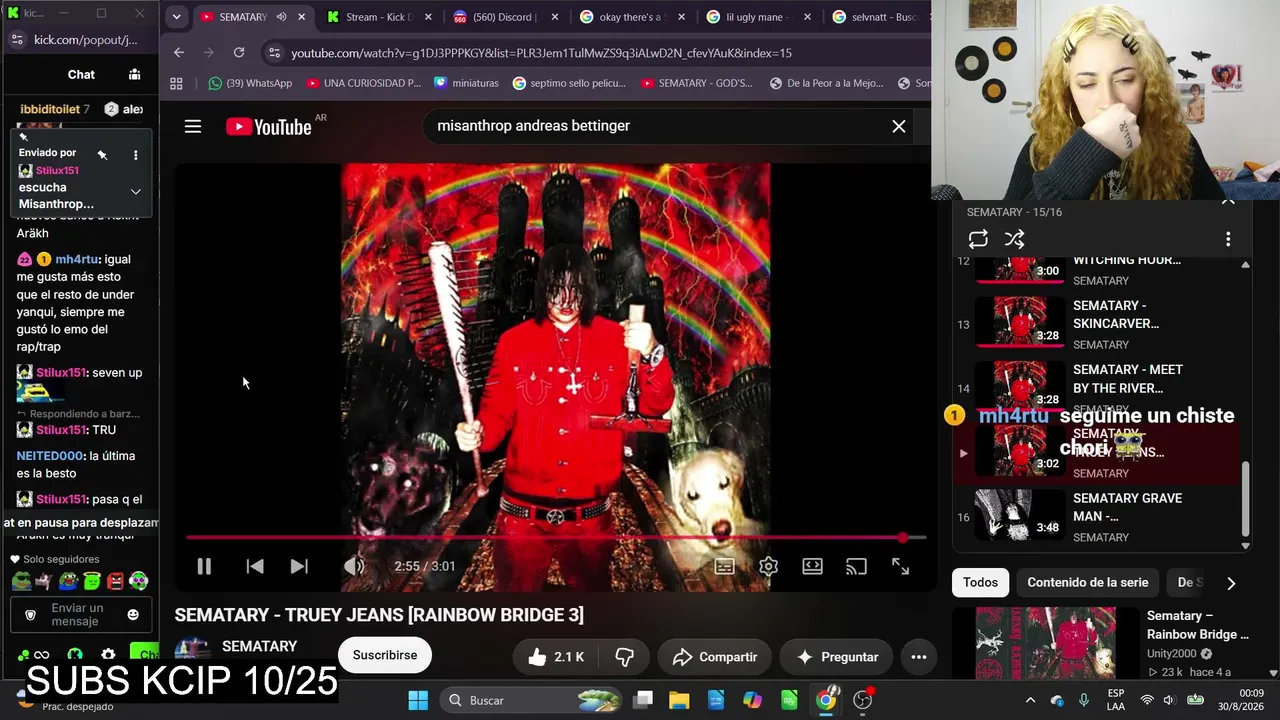Image resolution: width=1280 pixels, height=720 pixels.
Task: Mute the SEMATARY tab via its audio icon
Action: pyautogui.click(x=281, y=17)
